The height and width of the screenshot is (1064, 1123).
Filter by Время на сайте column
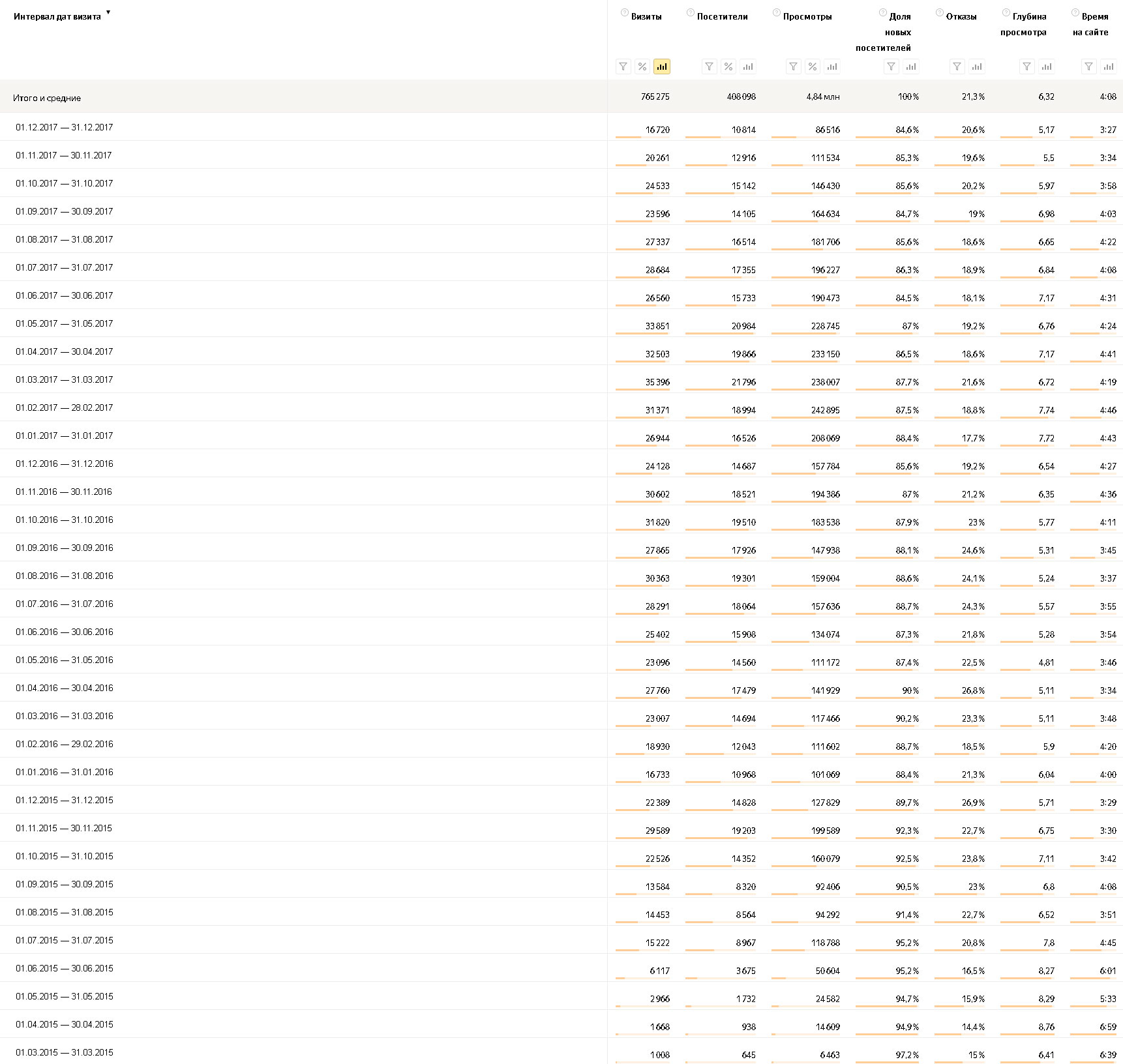1089,66
